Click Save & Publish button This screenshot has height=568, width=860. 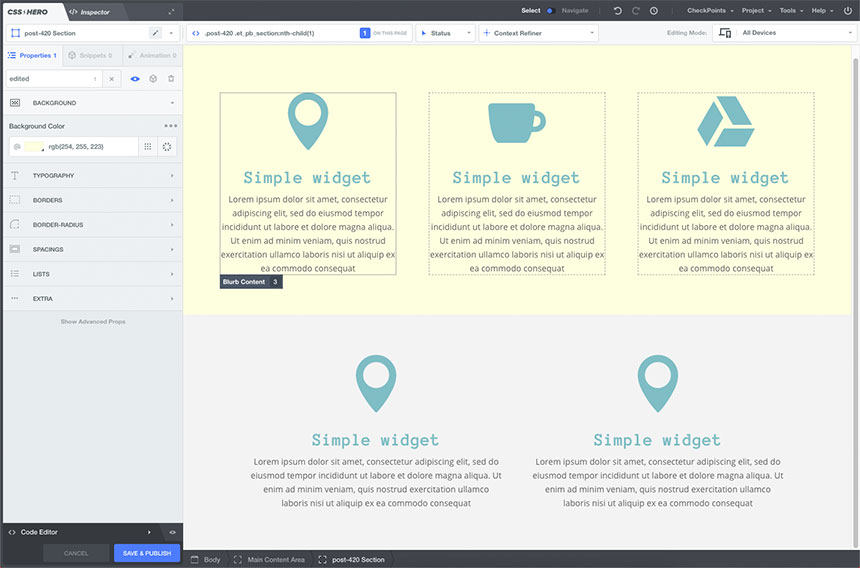click(147, 553)
